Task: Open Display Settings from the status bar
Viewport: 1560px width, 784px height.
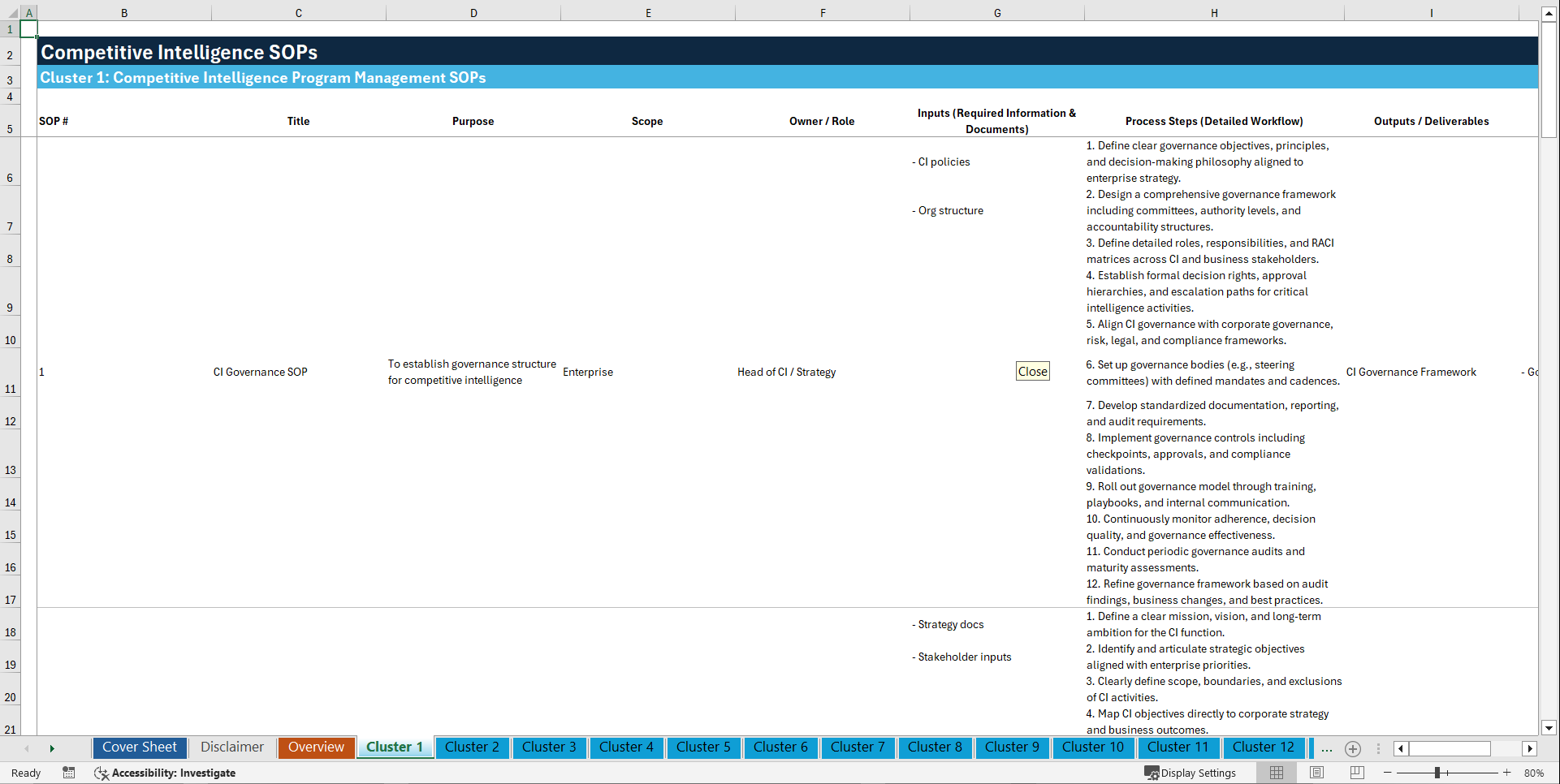Action: [x=1191, y=773]
